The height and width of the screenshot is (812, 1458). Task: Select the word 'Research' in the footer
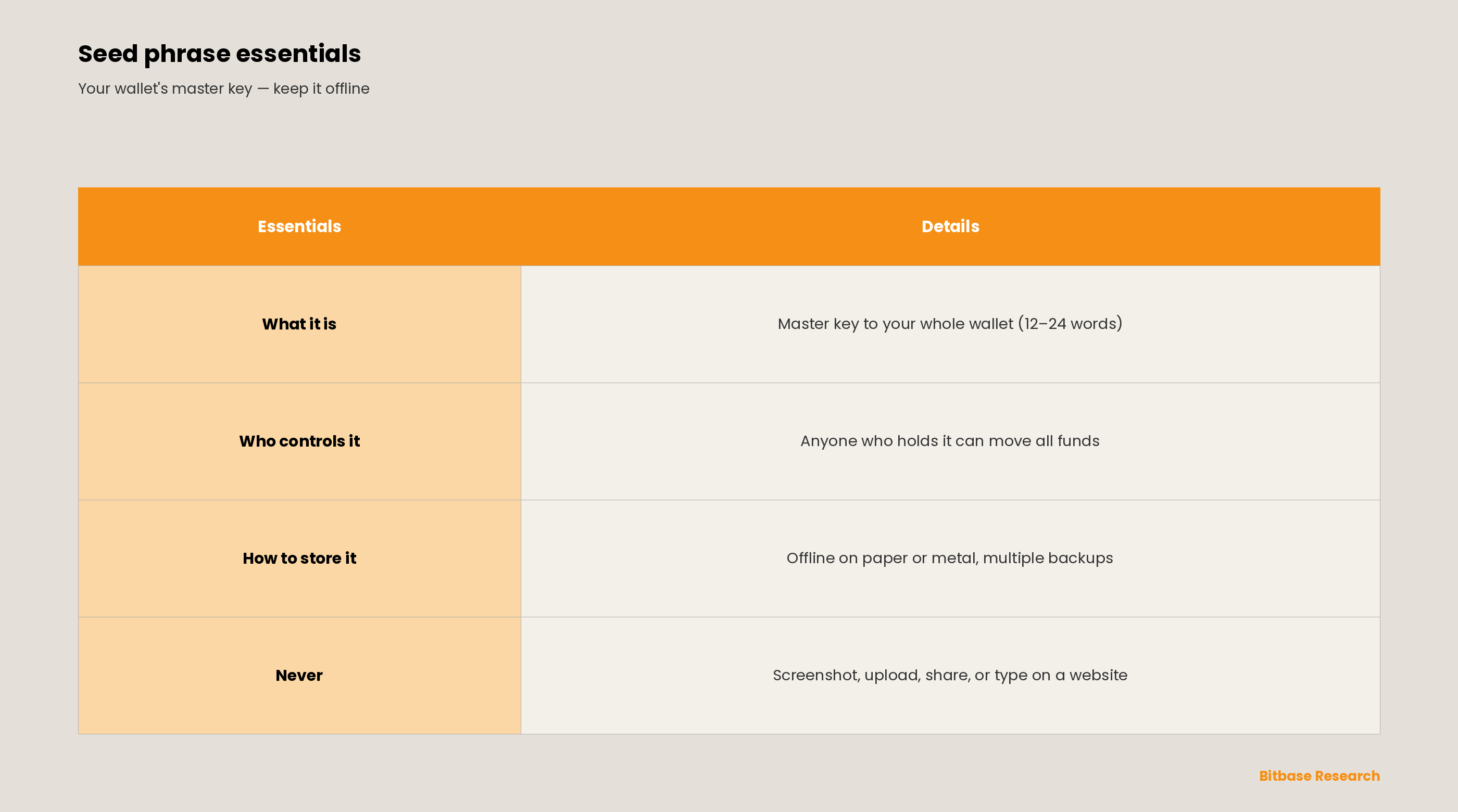(1347, 776)
